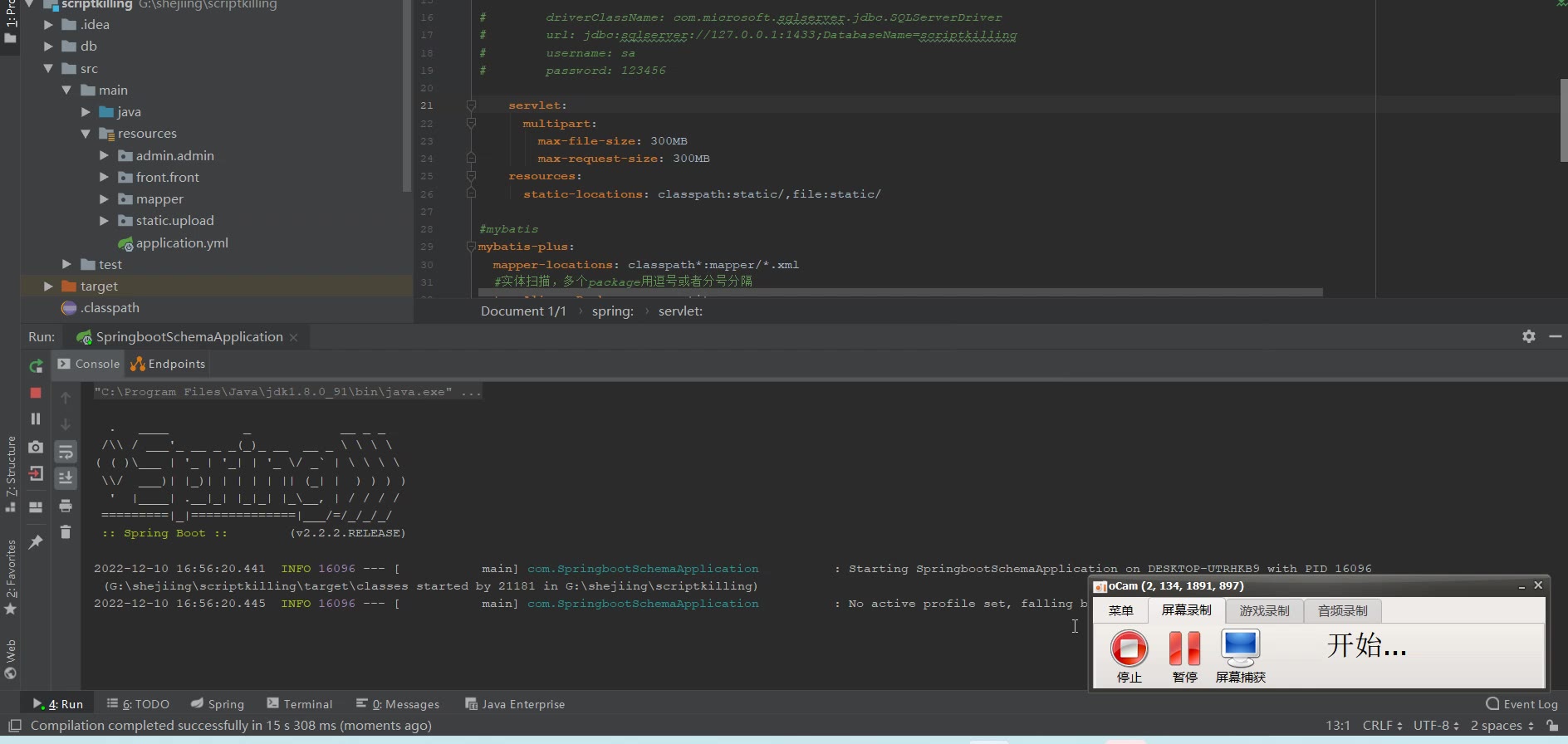Screen dimensions: 1568x744
Task: Expand the static.upload folder
Action: (104, 220)
